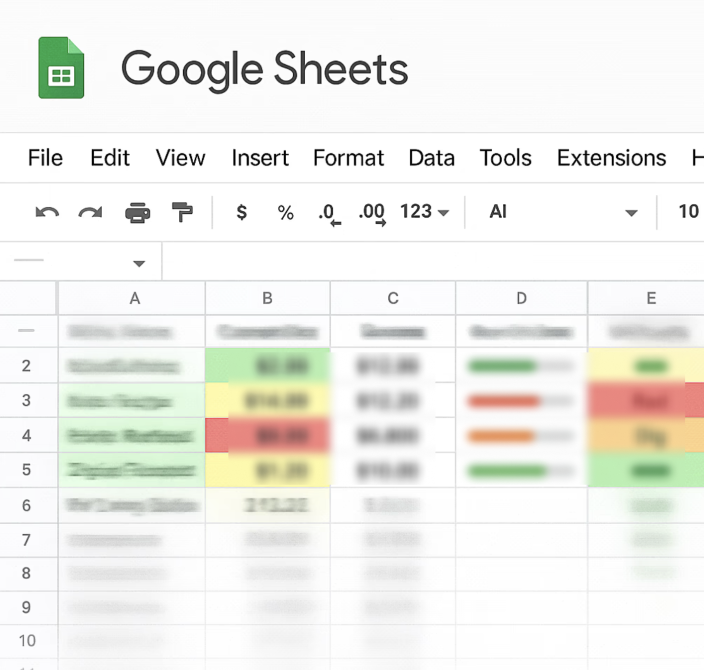Click the select-all corner box
The width and height of the screenshot is (704, 670).
point(29,298)
